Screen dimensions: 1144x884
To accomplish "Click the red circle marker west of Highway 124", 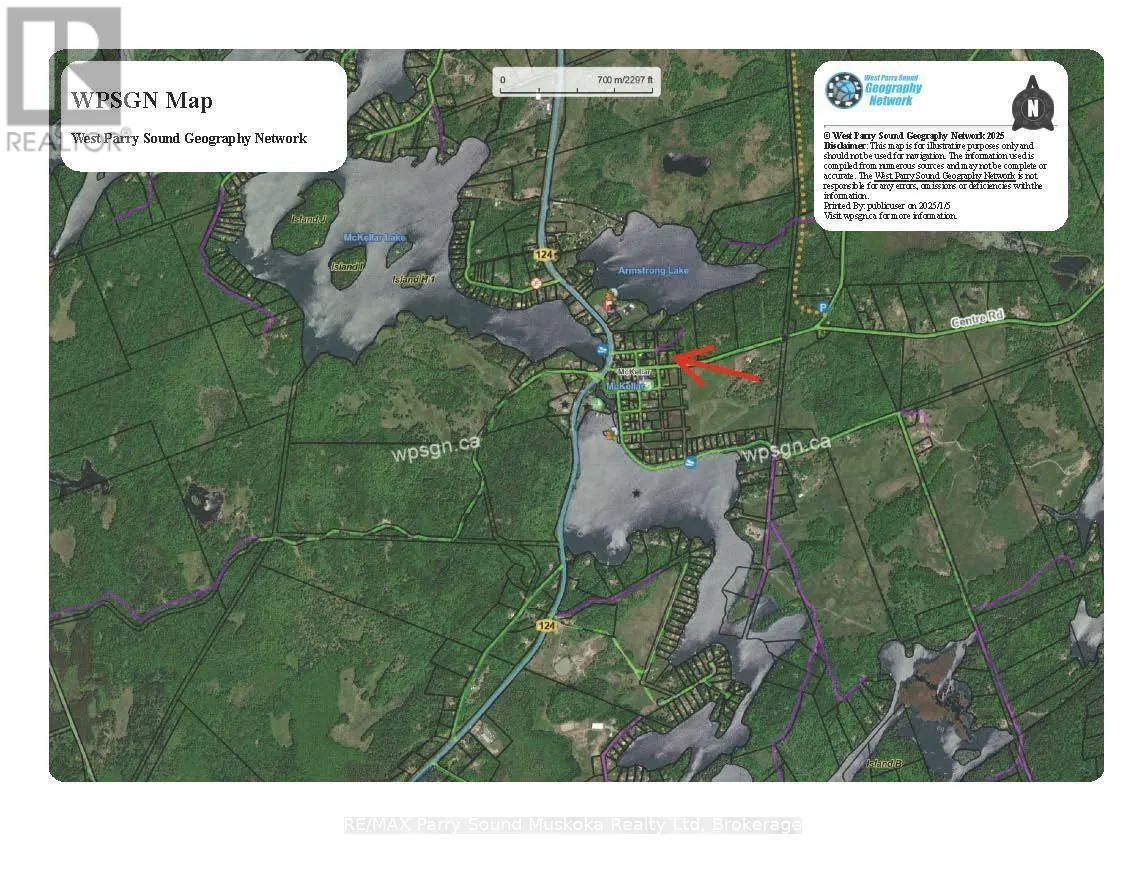I will pyautogui.click(x=536, y=283).
